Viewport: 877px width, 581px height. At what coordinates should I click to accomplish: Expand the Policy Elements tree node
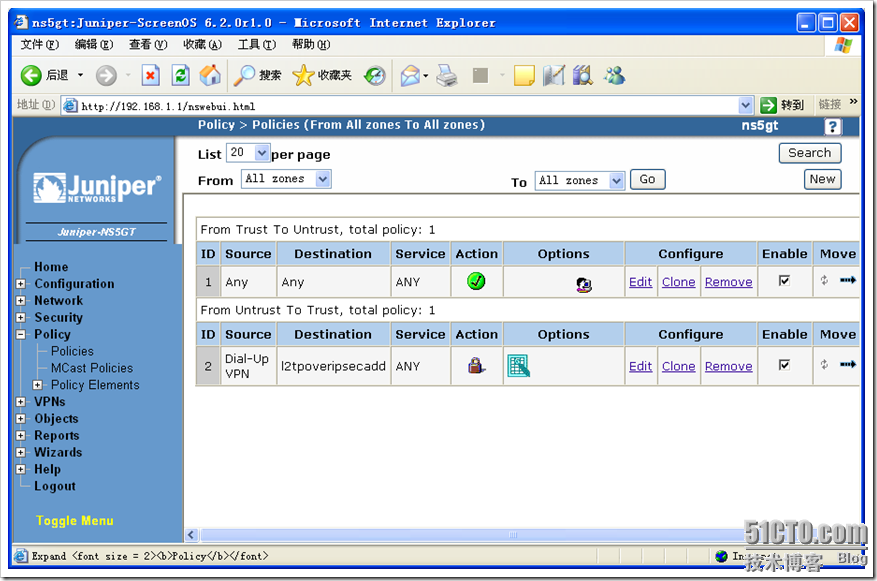click(37, 385)
